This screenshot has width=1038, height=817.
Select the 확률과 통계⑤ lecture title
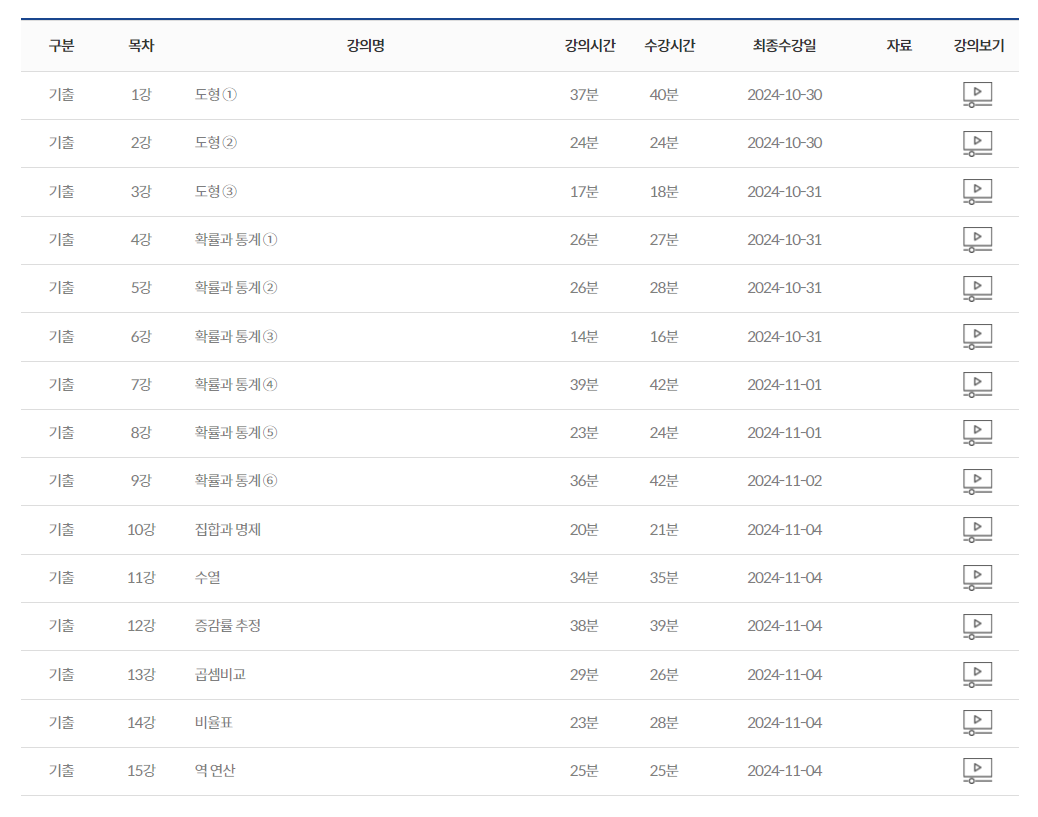tap(236, 433)
